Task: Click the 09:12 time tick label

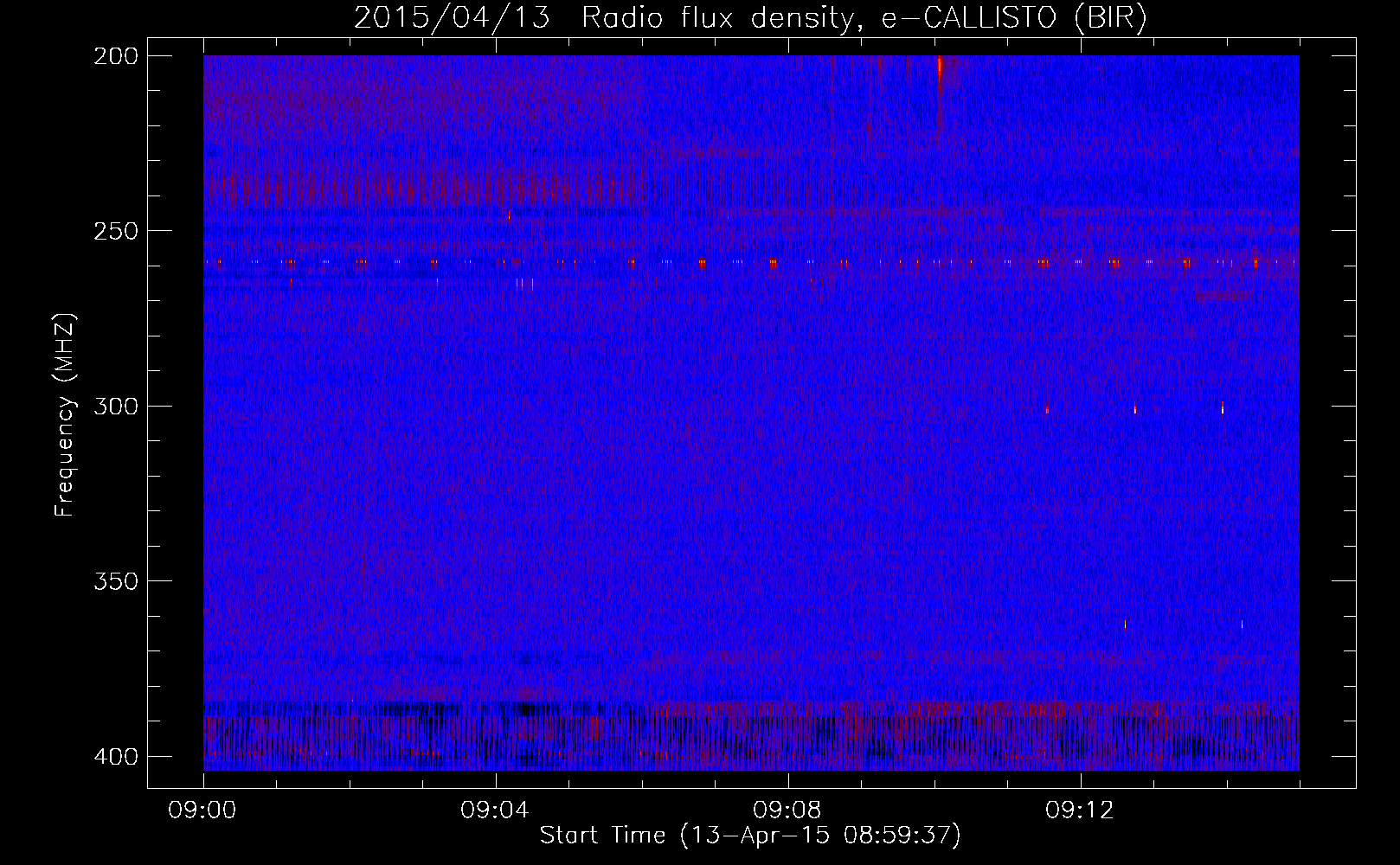Action: coord(1081,811)
